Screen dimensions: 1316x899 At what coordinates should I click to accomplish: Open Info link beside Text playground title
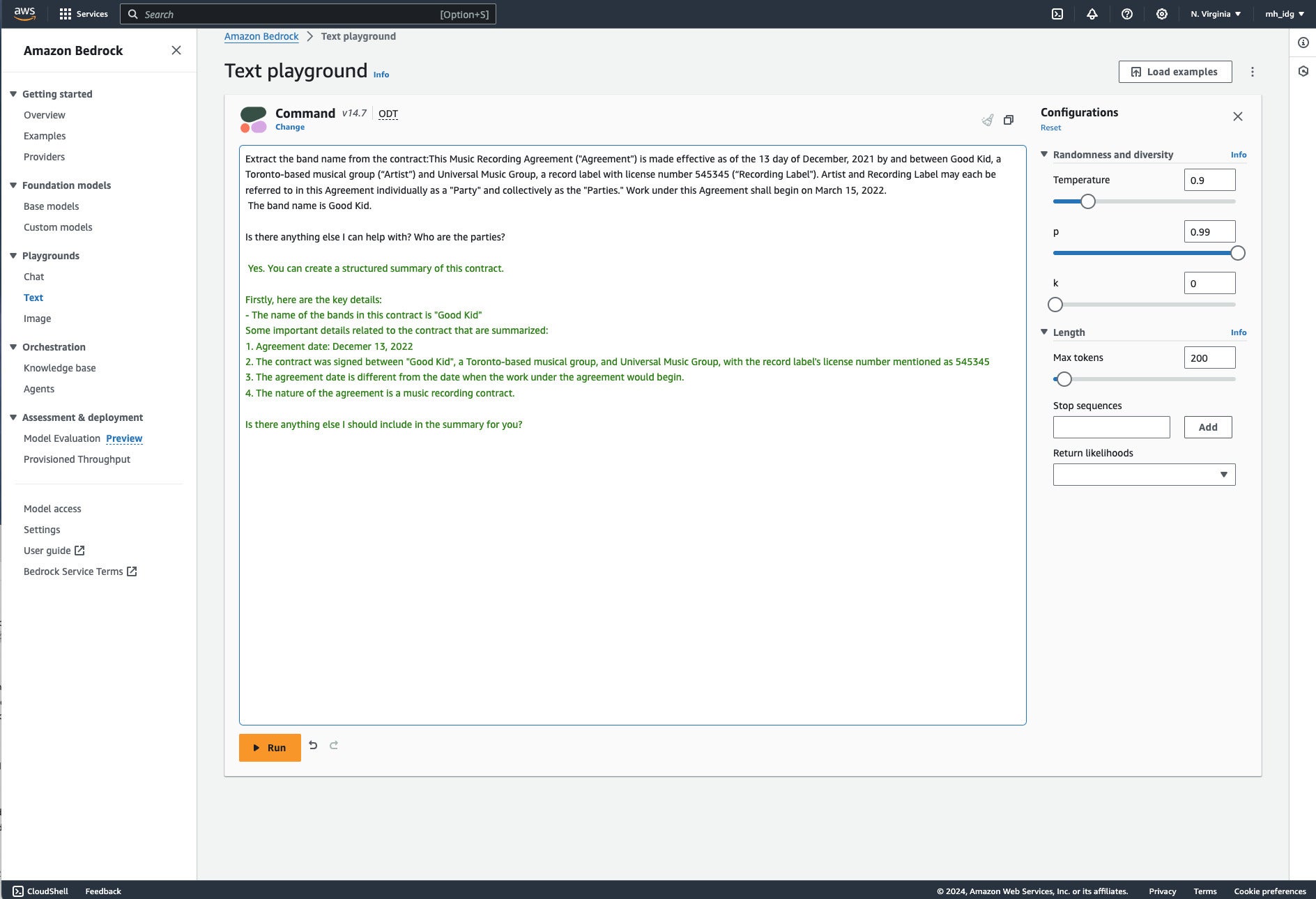[x=381, y=75]
